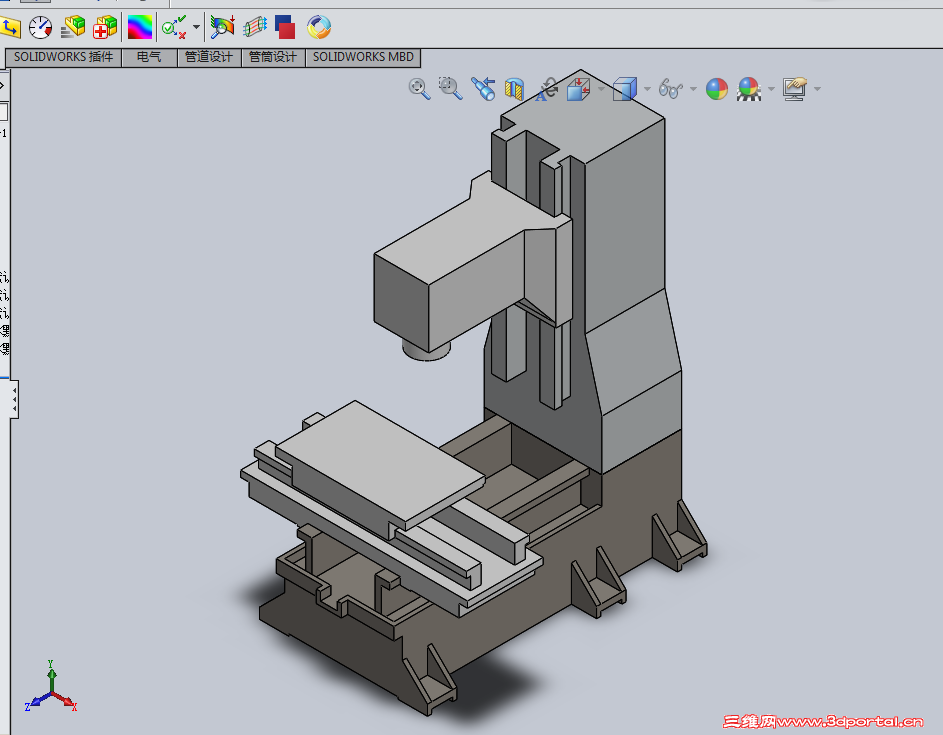The image size is (943, 735).
Task: Click the red X axis of triad
Action: [x=65, y=701]
